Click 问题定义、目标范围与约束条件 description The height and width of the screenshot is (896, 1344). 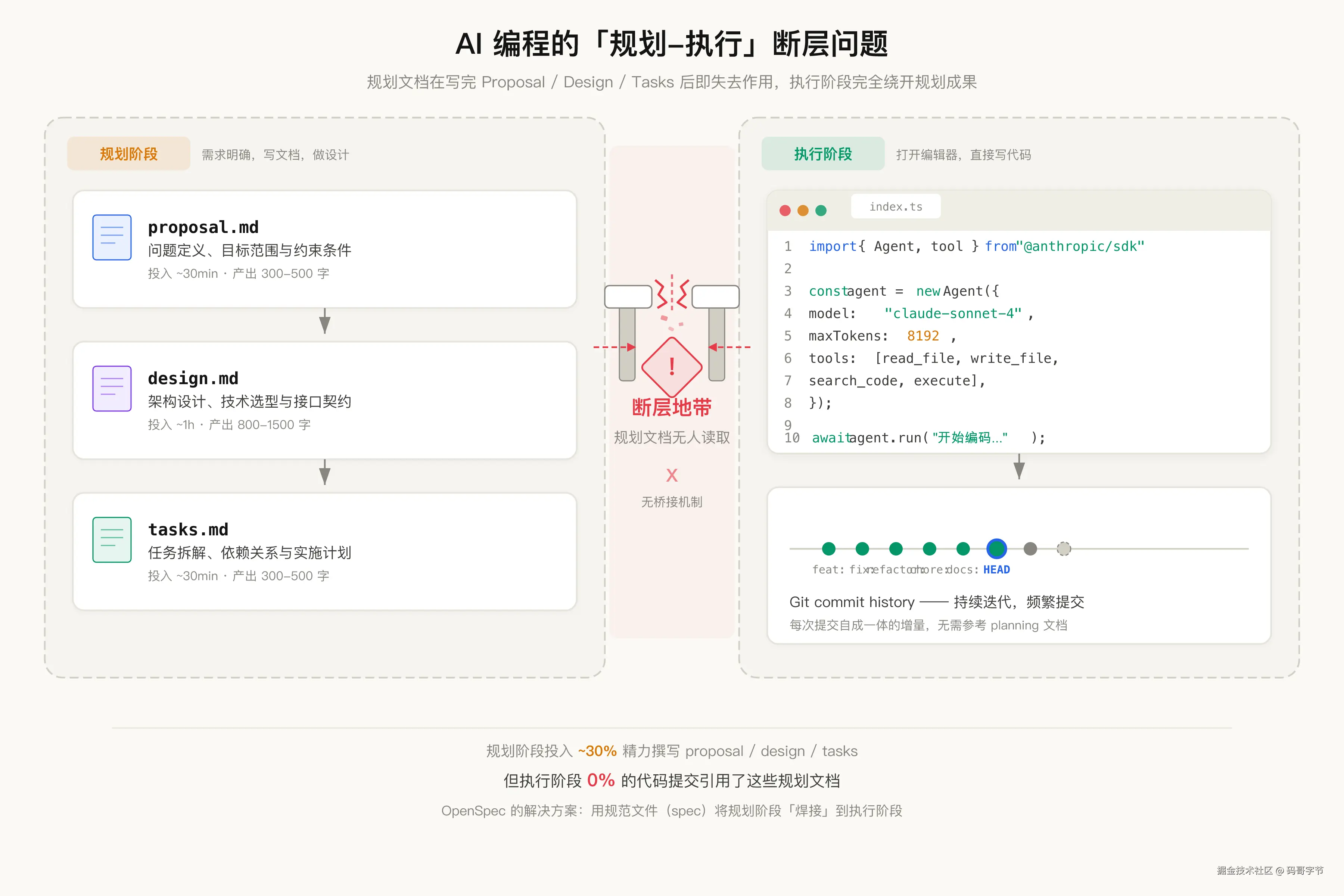250,250
